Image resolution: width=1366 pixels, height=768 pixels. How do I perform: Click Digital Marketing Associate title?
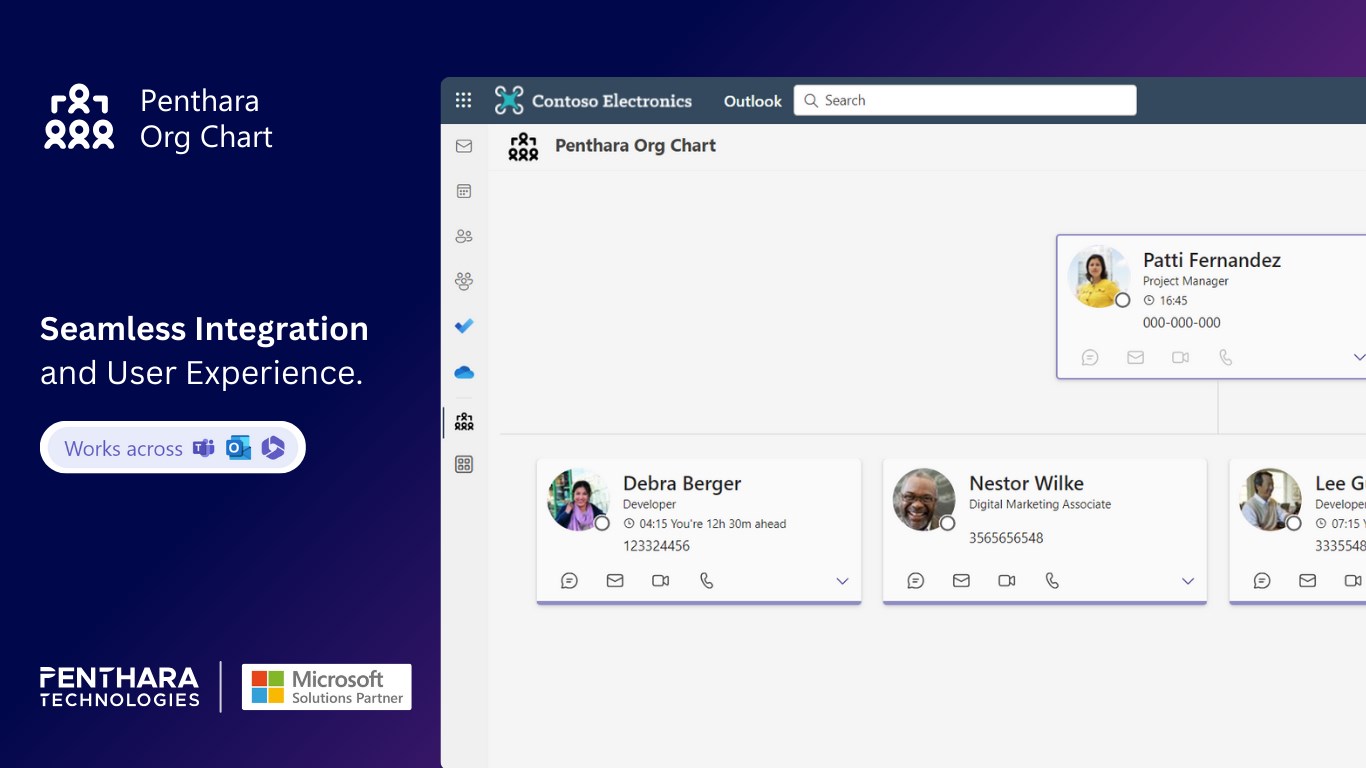tap(1040, 504)
